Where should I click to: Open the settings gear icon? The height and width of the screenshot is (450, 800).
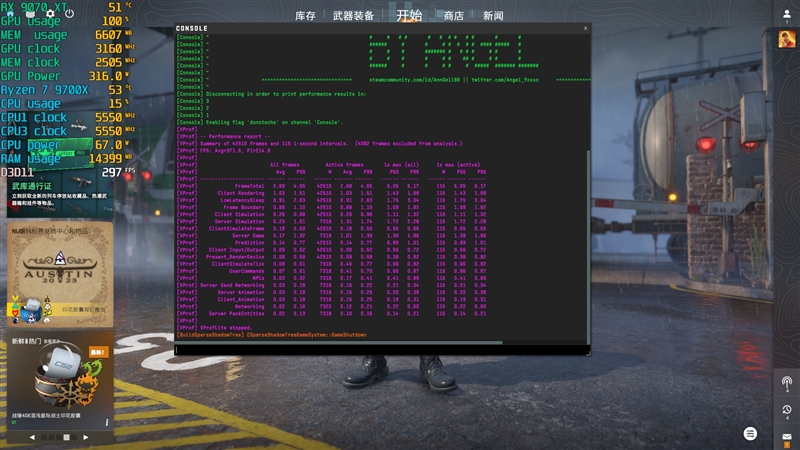coord(51,14)
